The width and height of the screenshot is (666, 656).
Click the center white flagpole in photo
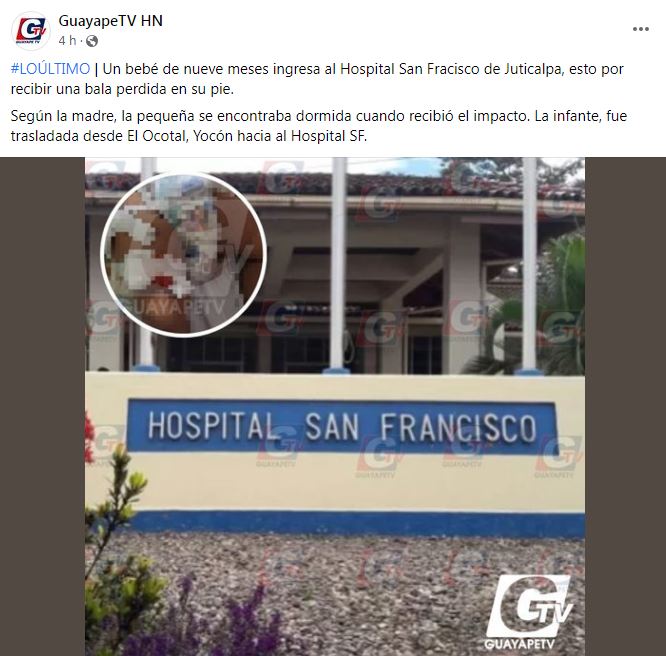point(339,263)
